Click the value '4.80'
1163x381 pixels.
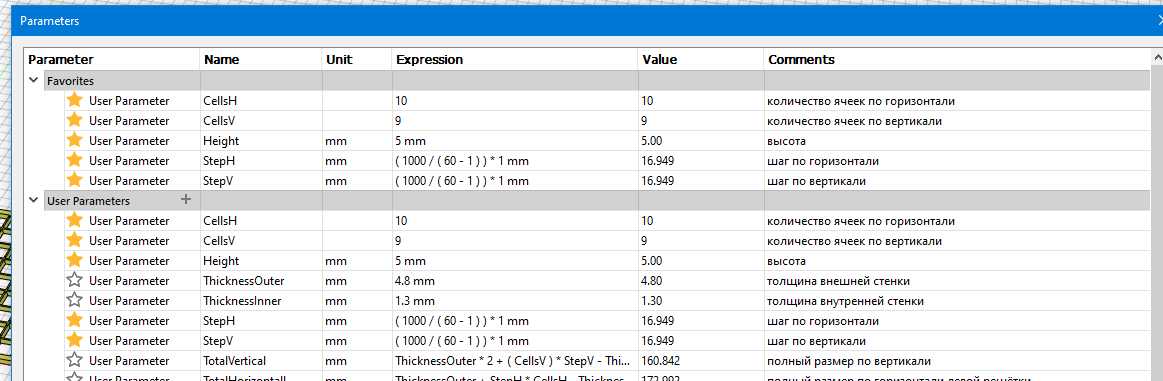click(652, 281)
